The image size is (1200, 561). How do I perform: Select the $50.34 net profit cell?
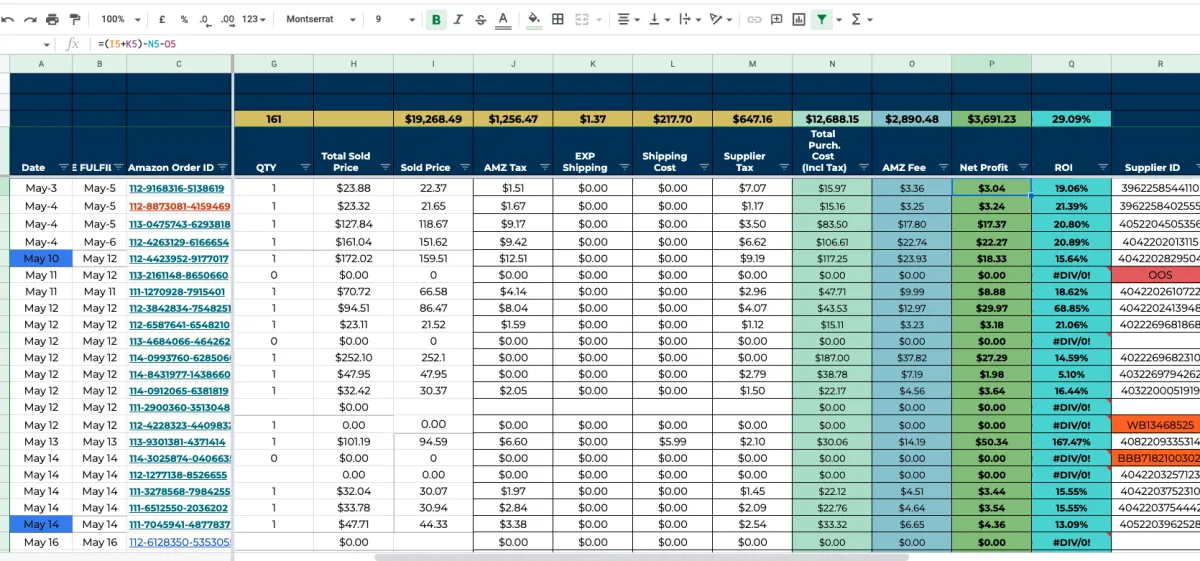click(991, 441)
